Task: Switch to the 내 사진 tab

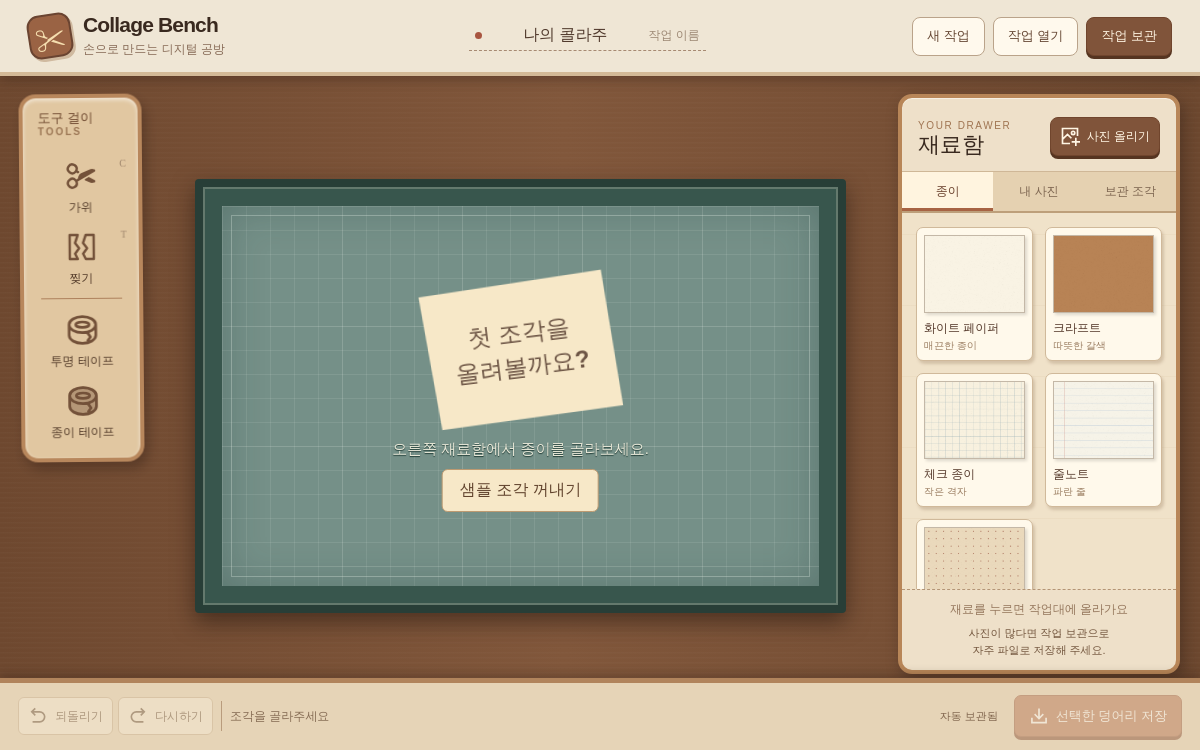Action: click(x=1039, y=191)
